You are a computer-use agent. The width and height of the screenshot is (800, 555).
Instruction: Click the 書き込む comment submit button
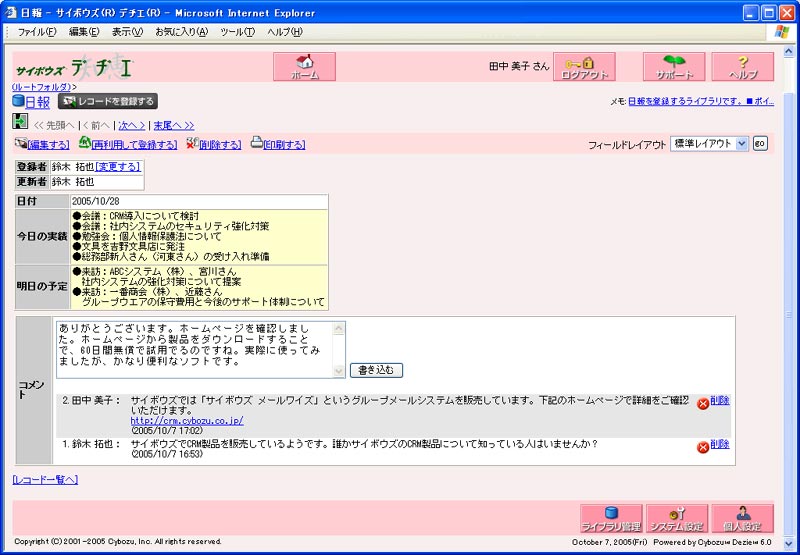click(376, 370)
